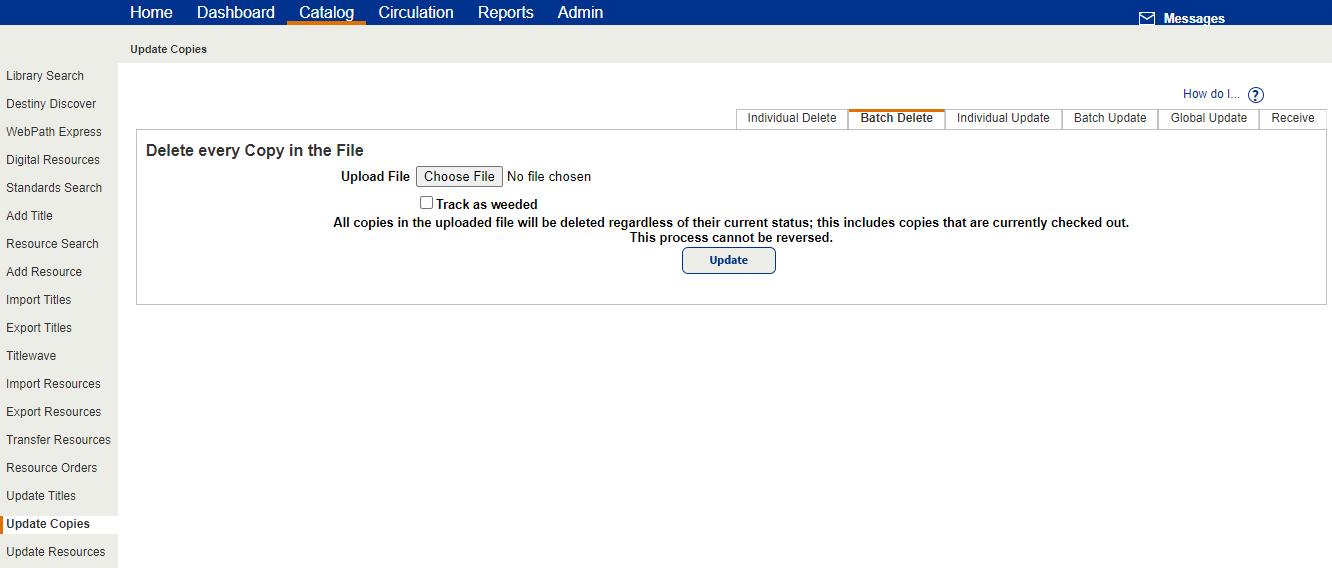Go to Update Resources in sidebar

56,552
